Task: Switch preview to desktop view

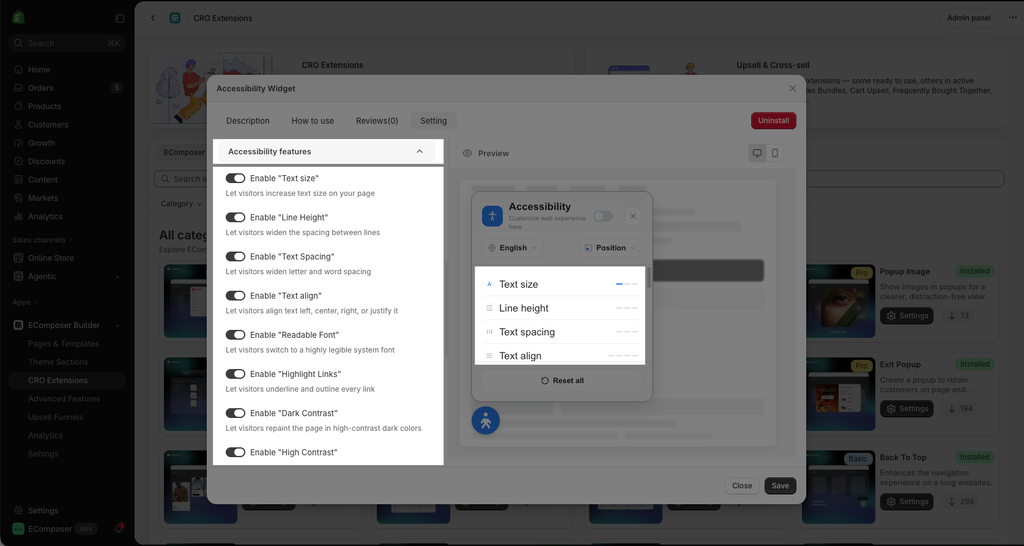Action: (757, 153)
